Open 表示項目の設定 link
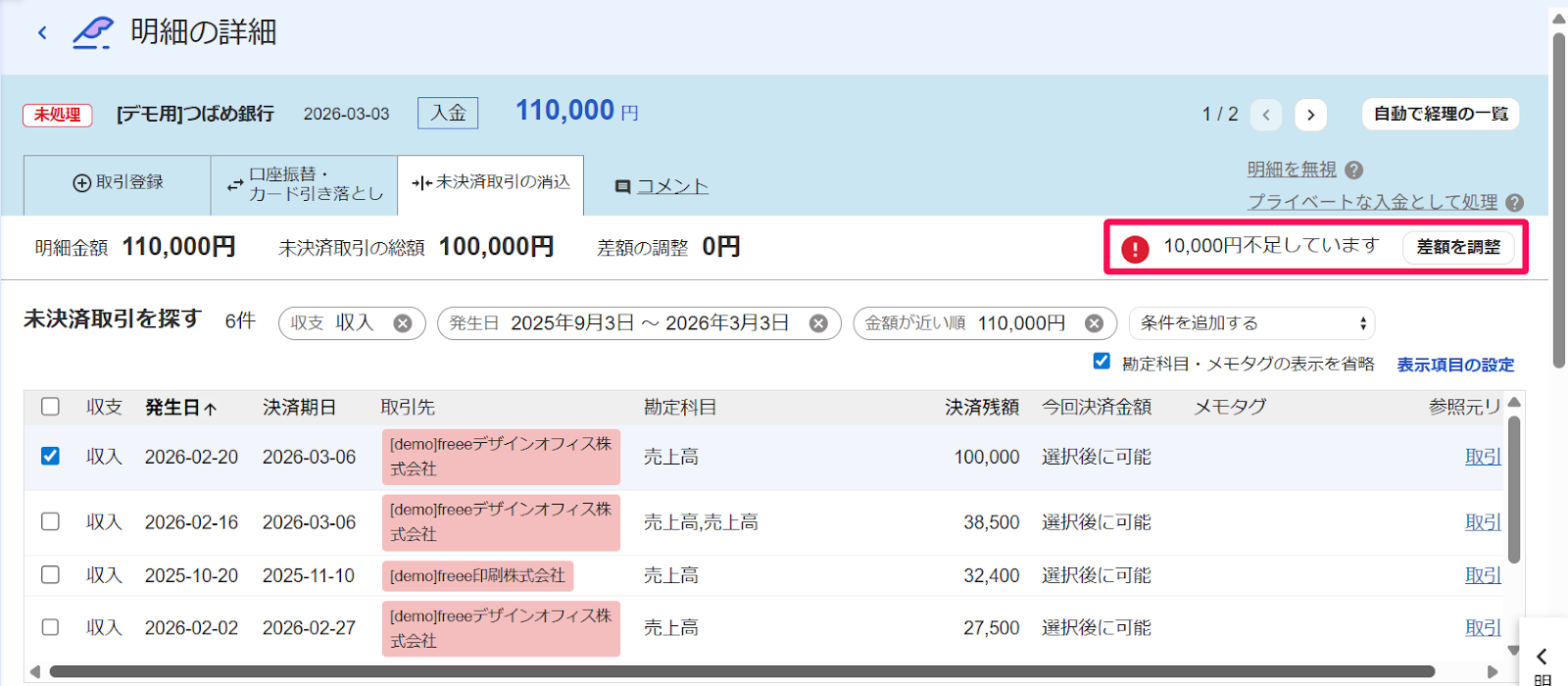The height and width of the screenshot is (686, 1568). tap(1455, 365)
